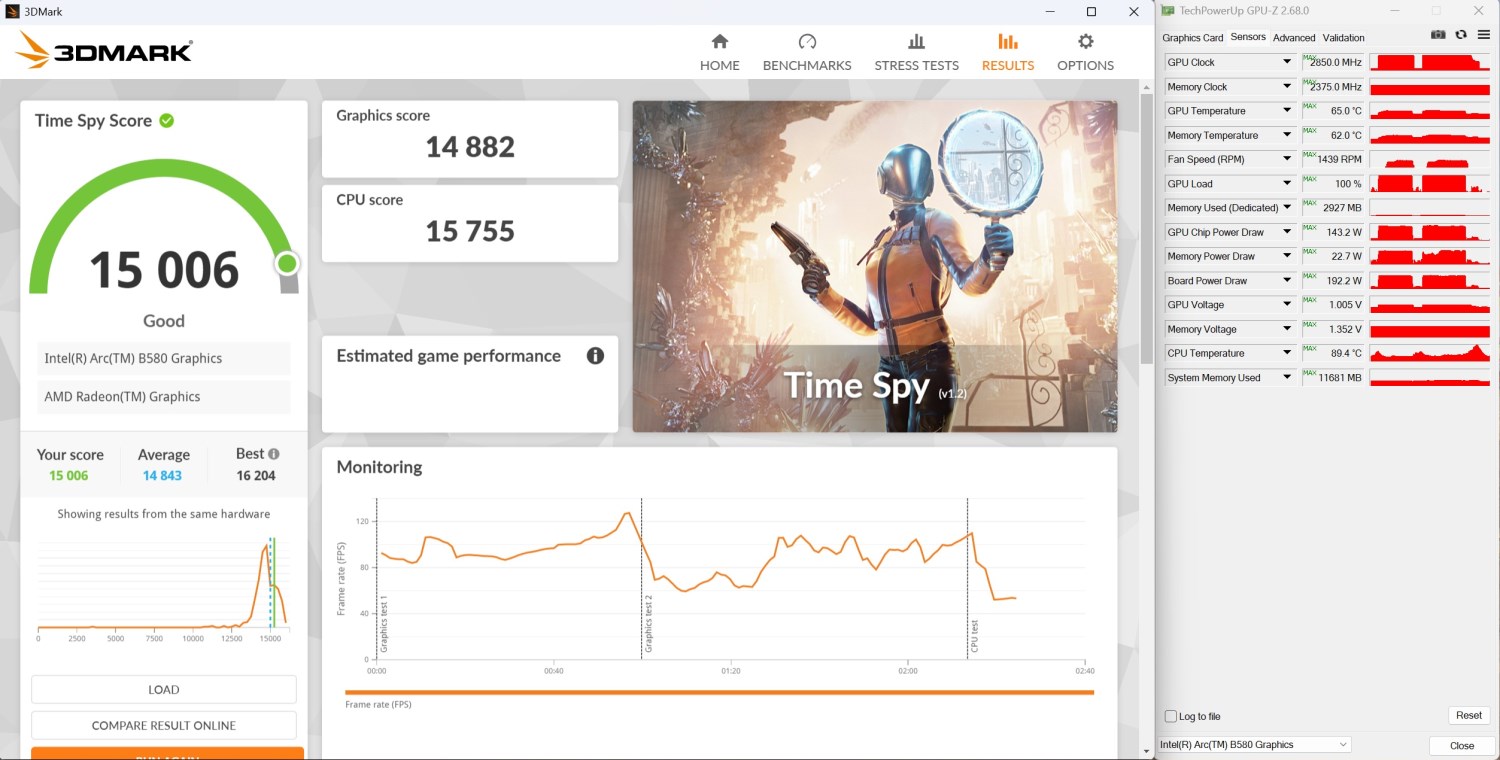1500x760 pixels.
Task: Open the GPU Chip Power Draw dropdown
Action: 1287,232
